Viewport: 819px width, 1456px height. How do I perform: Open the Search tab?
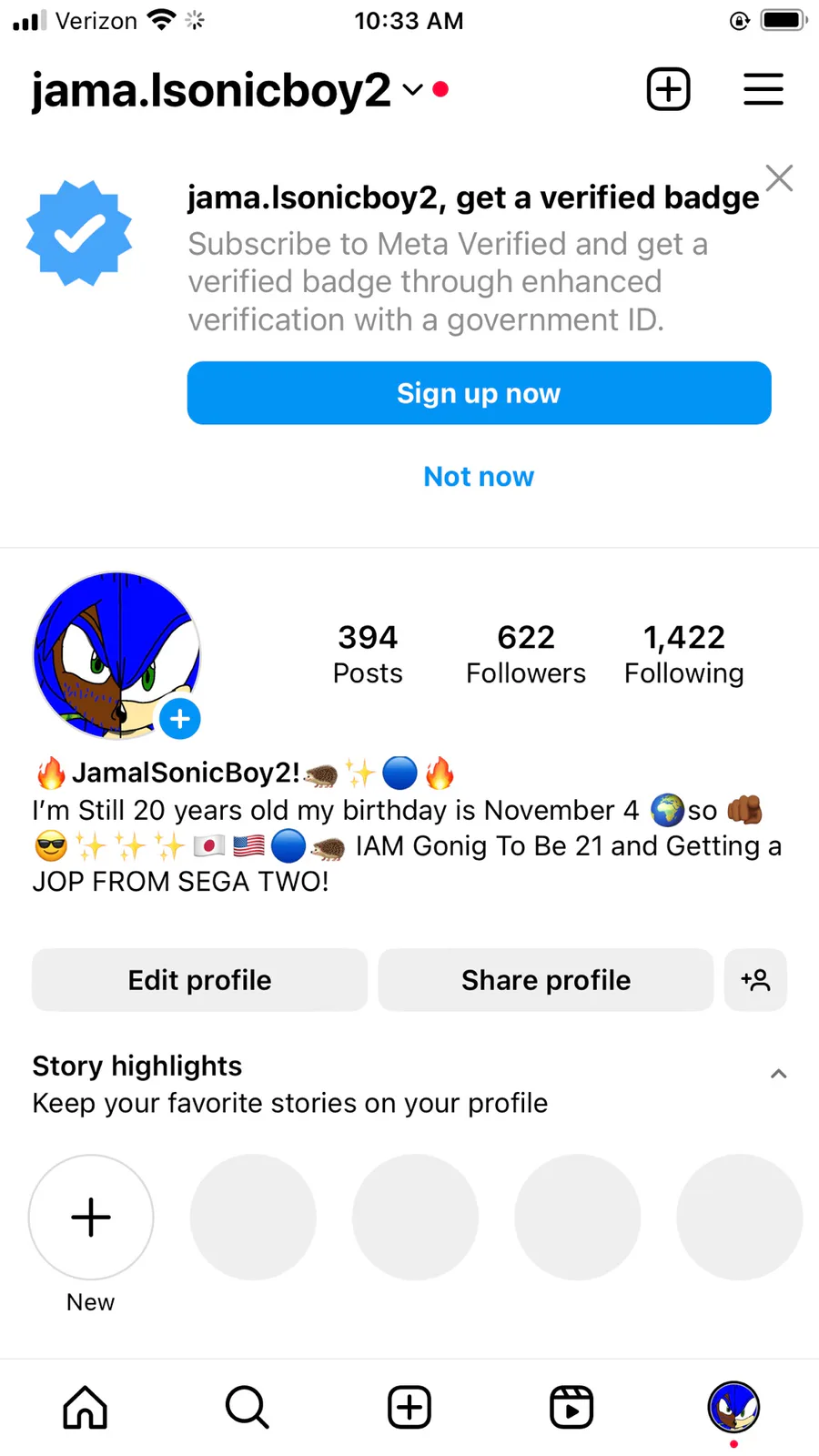click(x=247, y=1407)
